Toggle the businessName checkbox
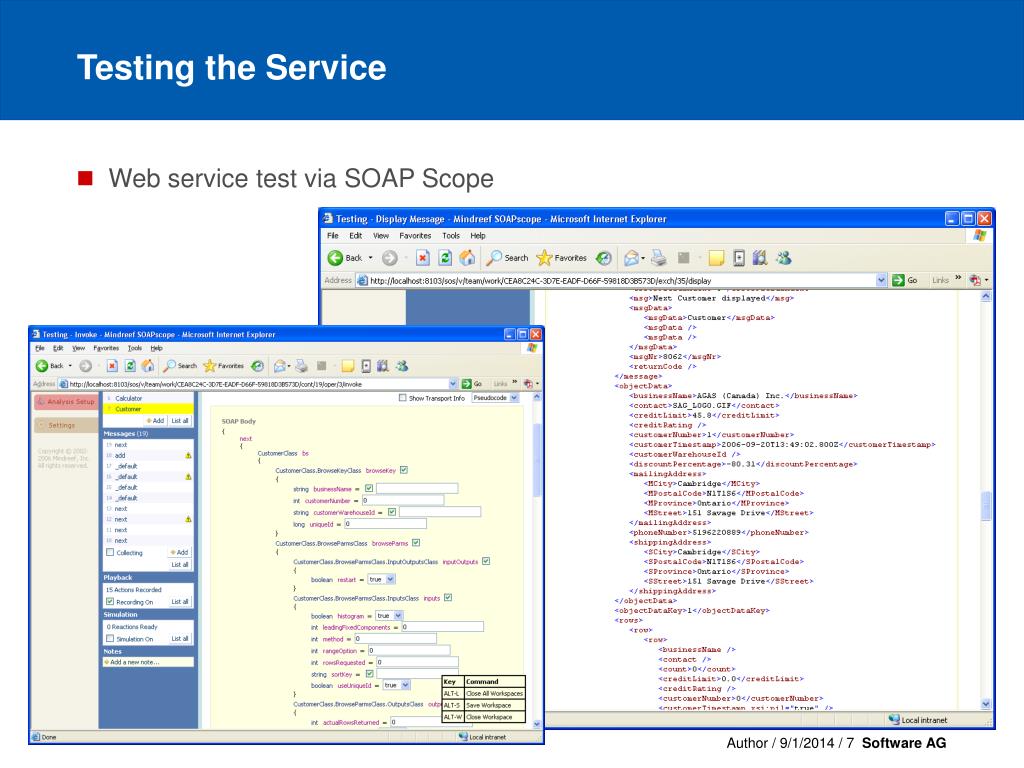The height and width of the screenshot is (768, 1024). point(369,488)
